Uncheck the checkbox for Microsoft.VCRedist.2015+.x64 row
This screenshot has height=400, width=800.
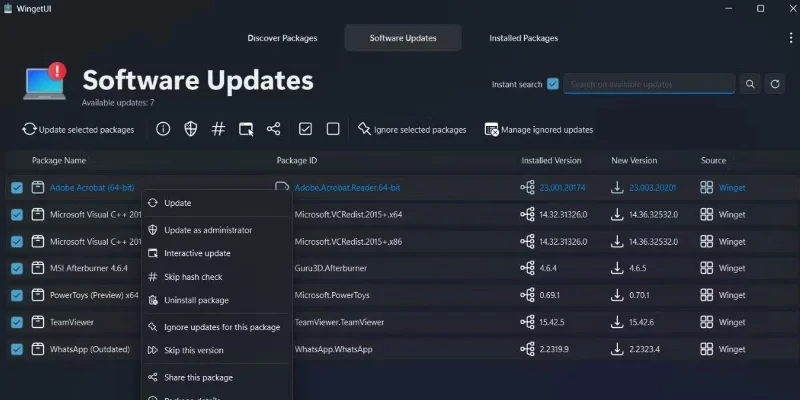(17, 215)
